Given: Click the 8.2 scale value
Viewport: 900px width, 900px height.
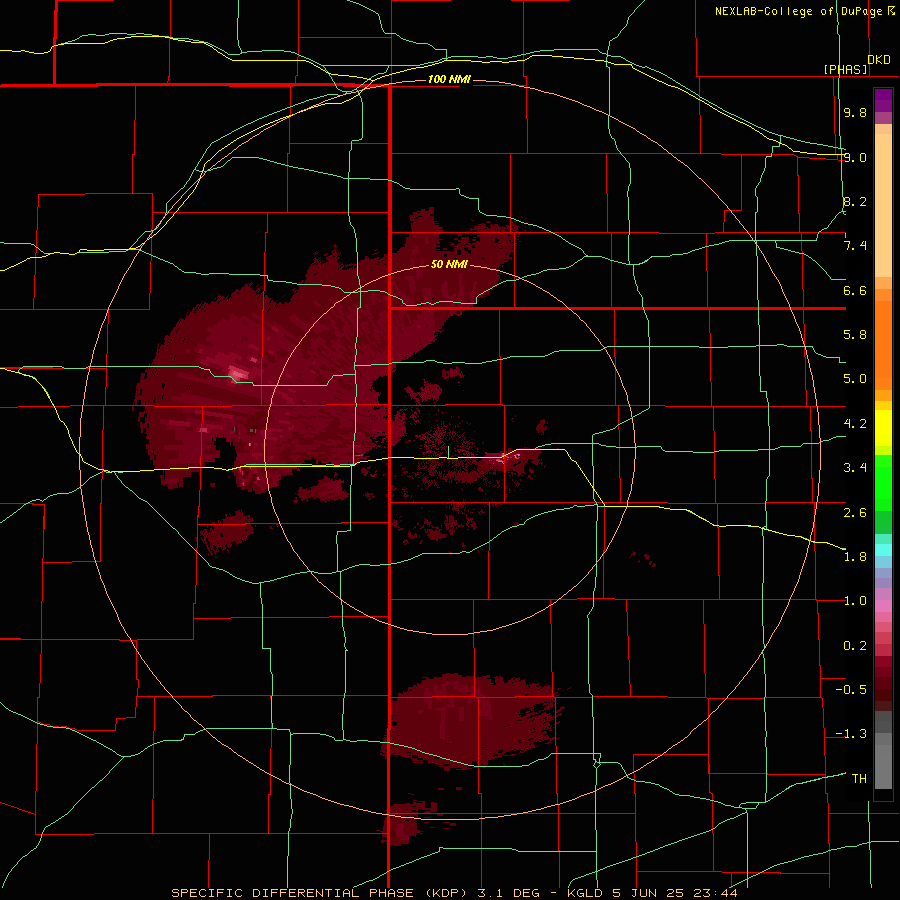Looking at the screenshot, I should (x=855, y=201).
